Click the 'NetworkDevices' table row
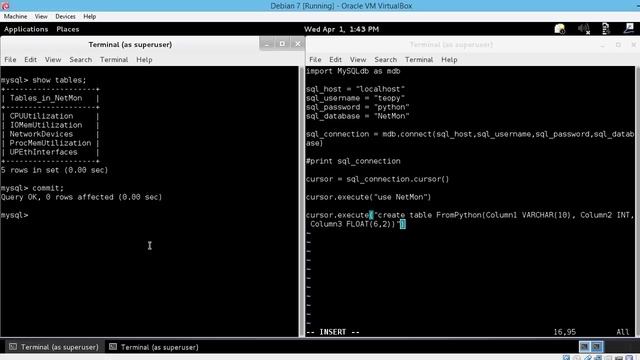Viewport: 640px width, 360px height. point(50,134)
